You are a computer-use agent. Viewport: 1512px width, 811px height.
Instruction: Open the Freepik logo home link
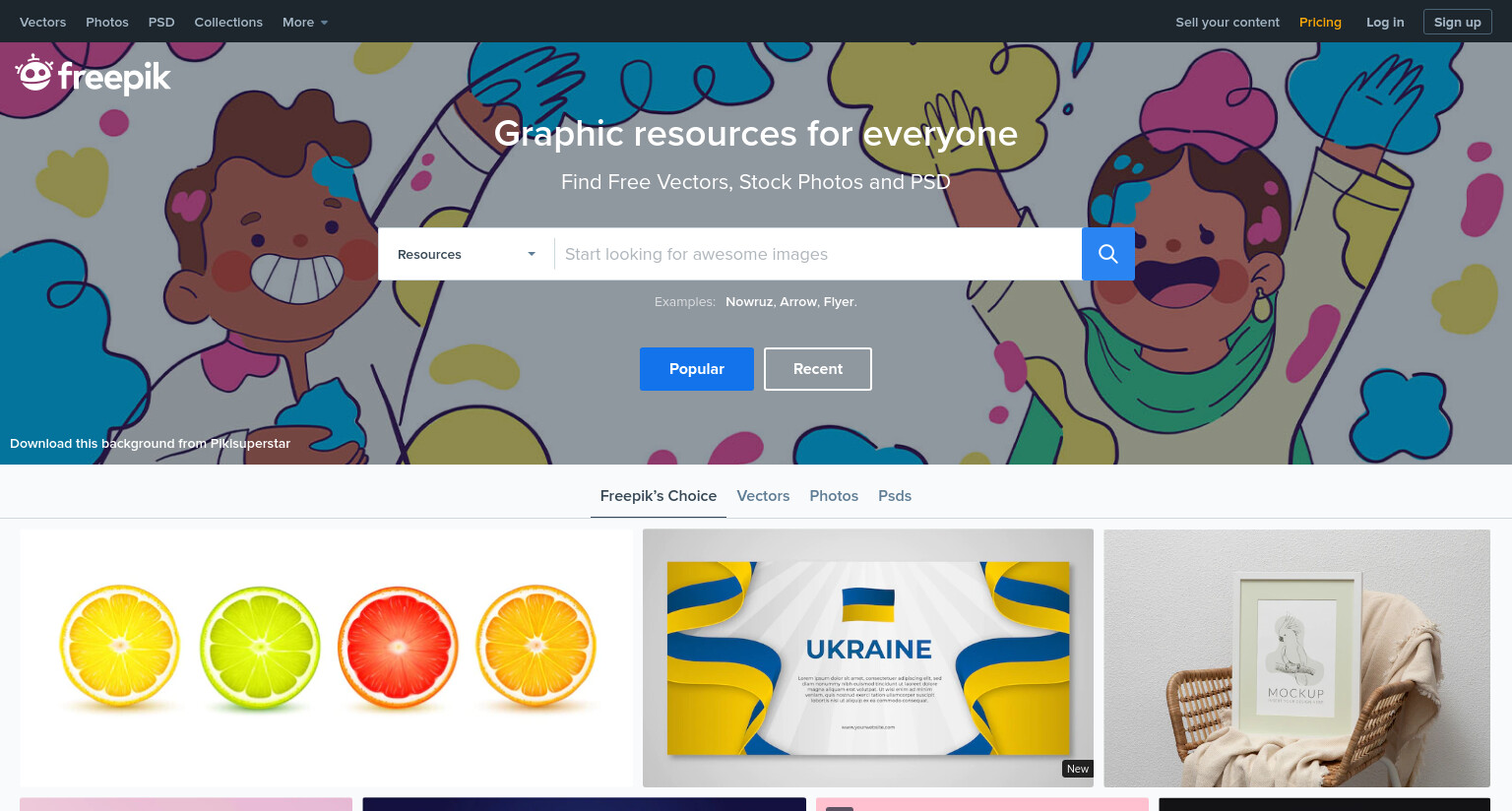(x=94, y=75)
